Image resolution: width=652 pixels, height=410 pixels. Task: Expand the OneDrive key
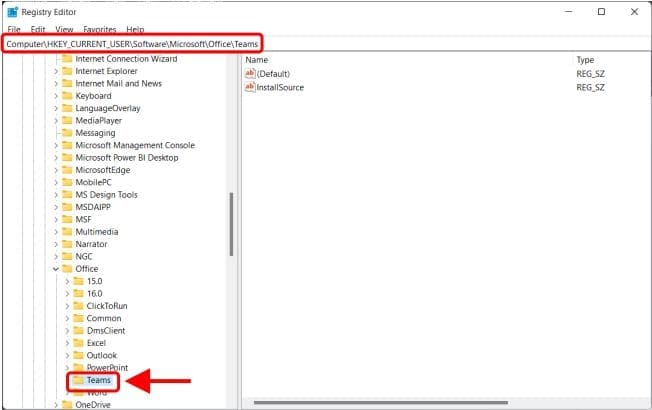point(55,405)
